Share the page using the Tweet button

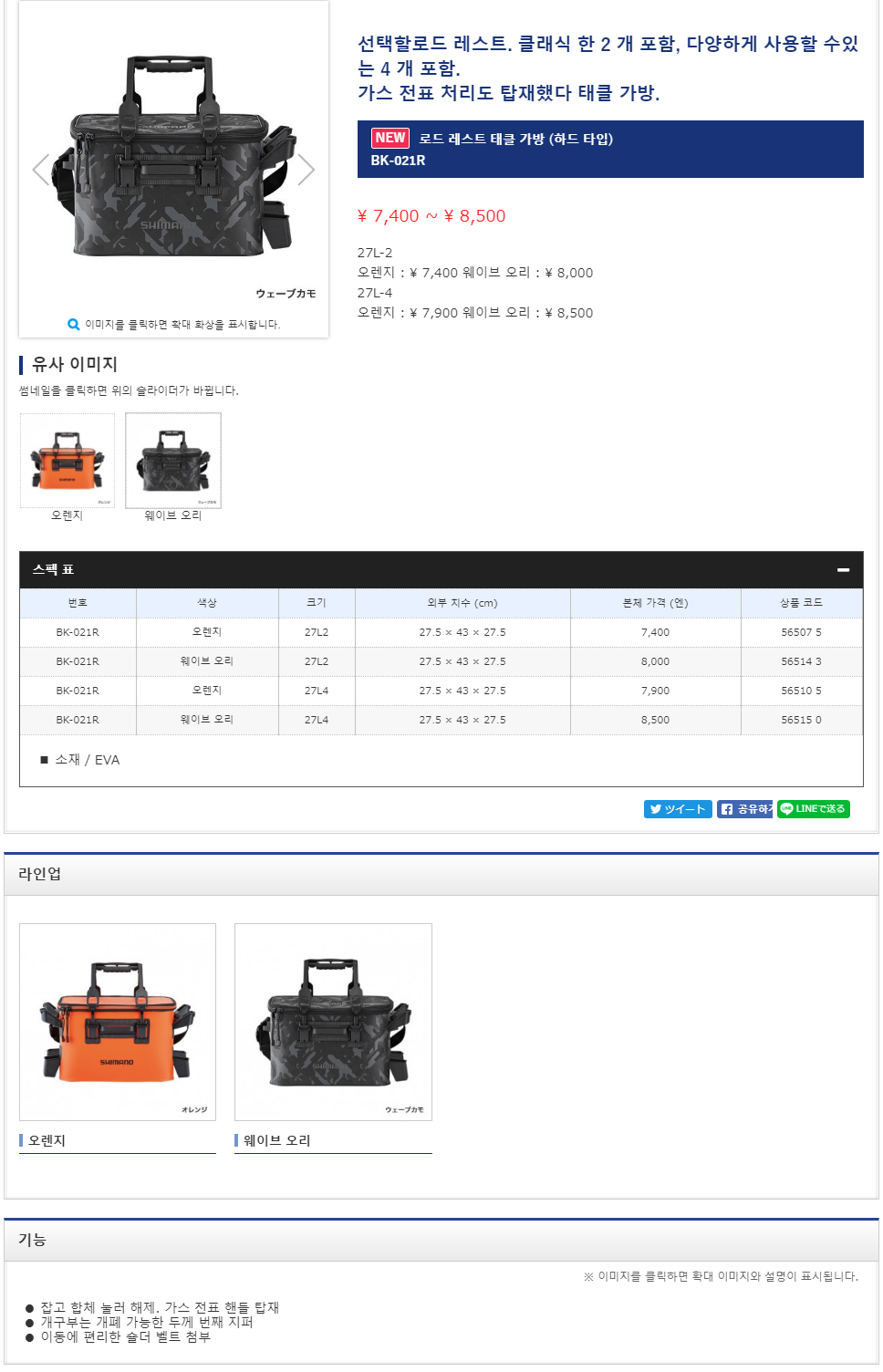point(678,809)
